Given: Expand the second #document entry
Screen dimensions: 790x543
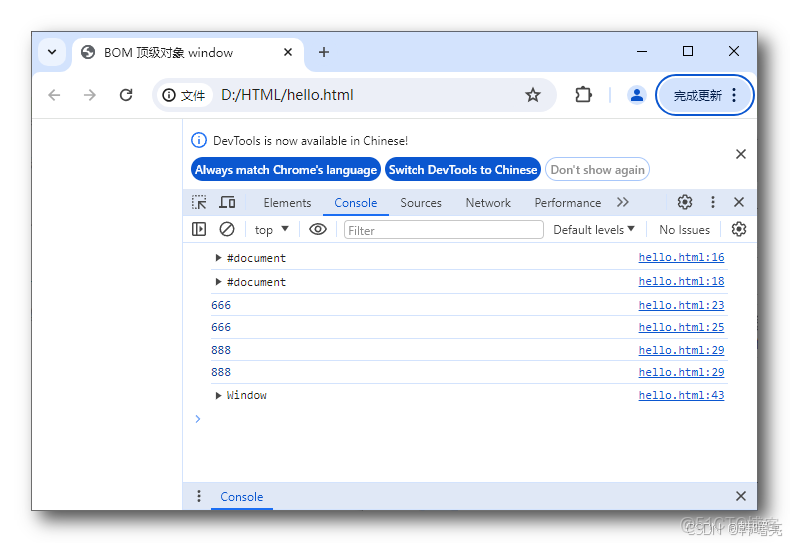Looking at the screenshot, I should pyautogui.click(x=218, y=282).
